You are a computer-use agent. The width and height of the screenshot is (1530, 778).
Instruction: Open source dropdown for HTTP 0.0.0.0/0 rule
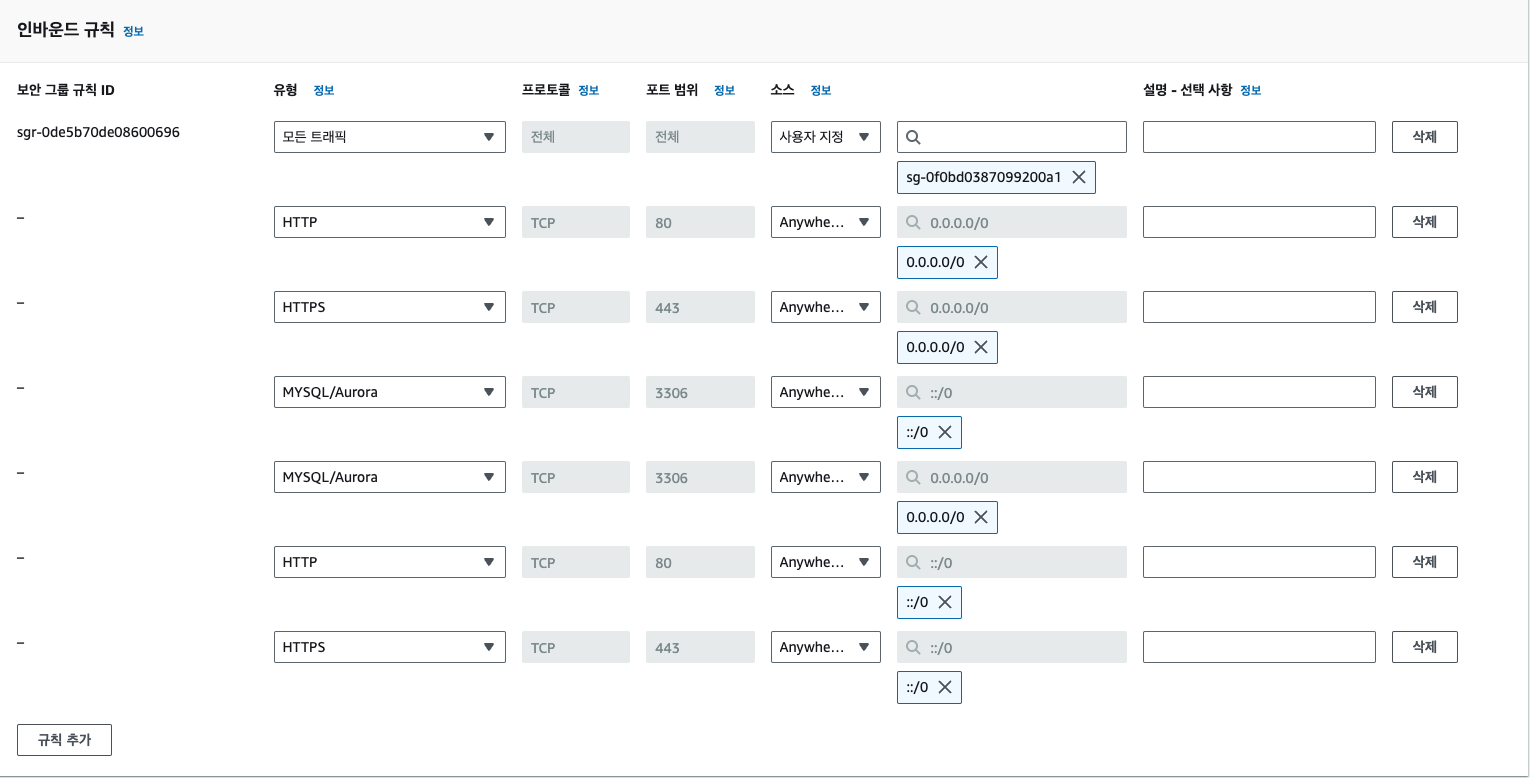[825, 222]
